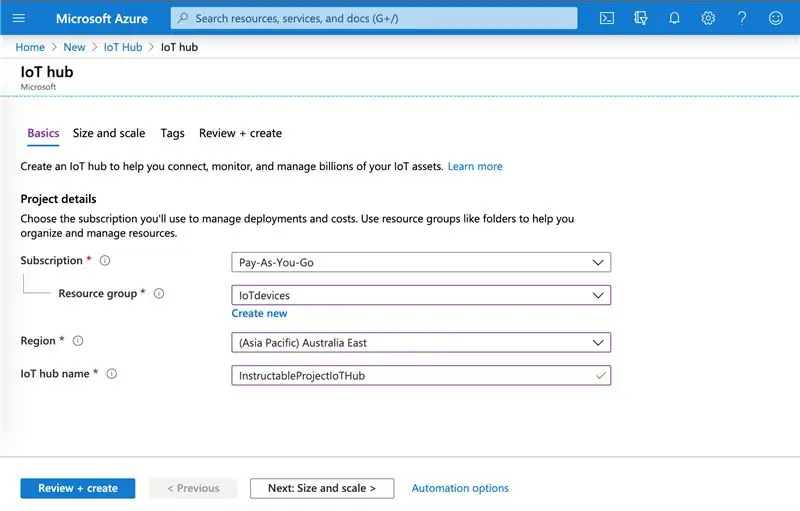Click Create new resource group link
This screenshot has height=511, width=800.
(x=259, y=314)
